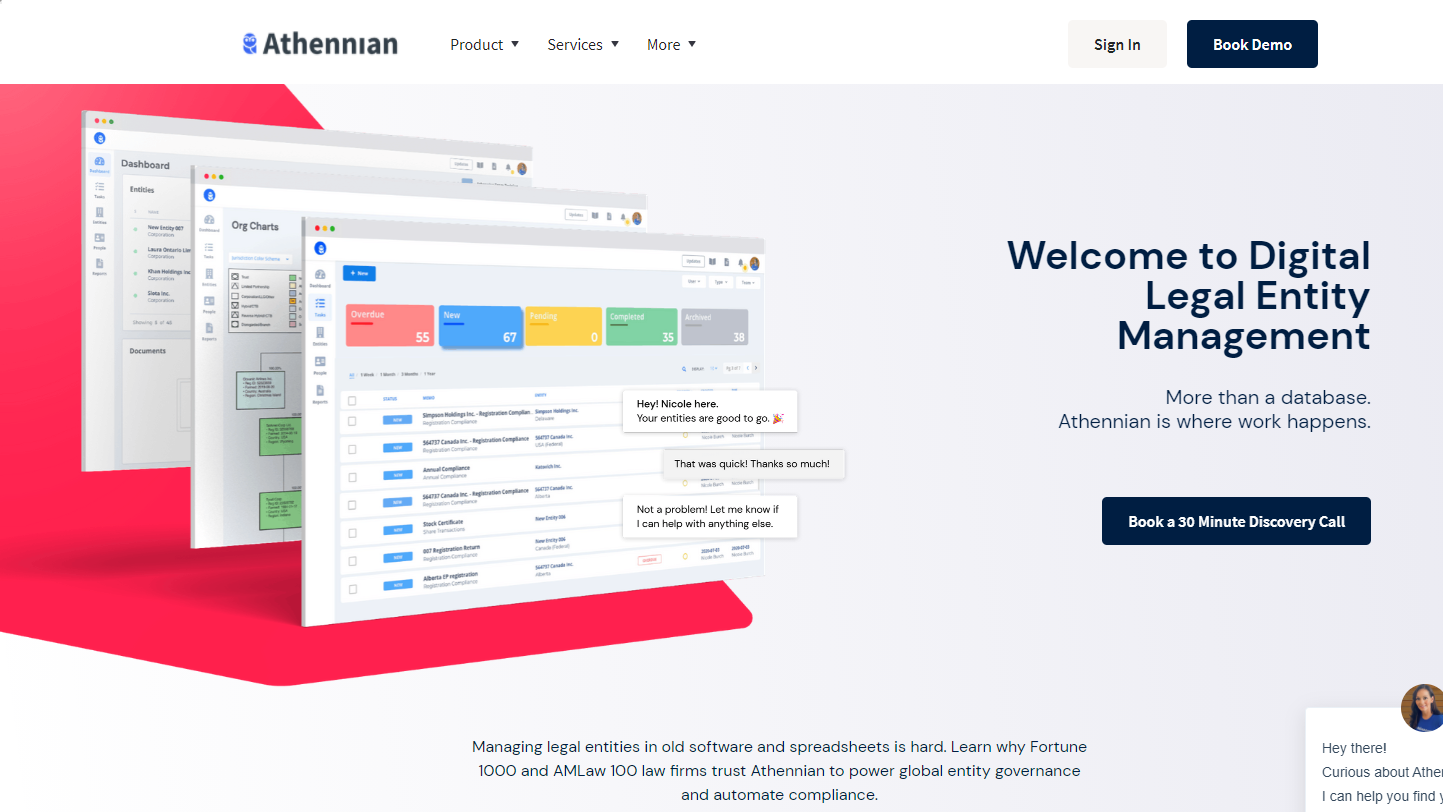
Task: Open Reports icon in the front window sidebar
Action: pos(320,392)
